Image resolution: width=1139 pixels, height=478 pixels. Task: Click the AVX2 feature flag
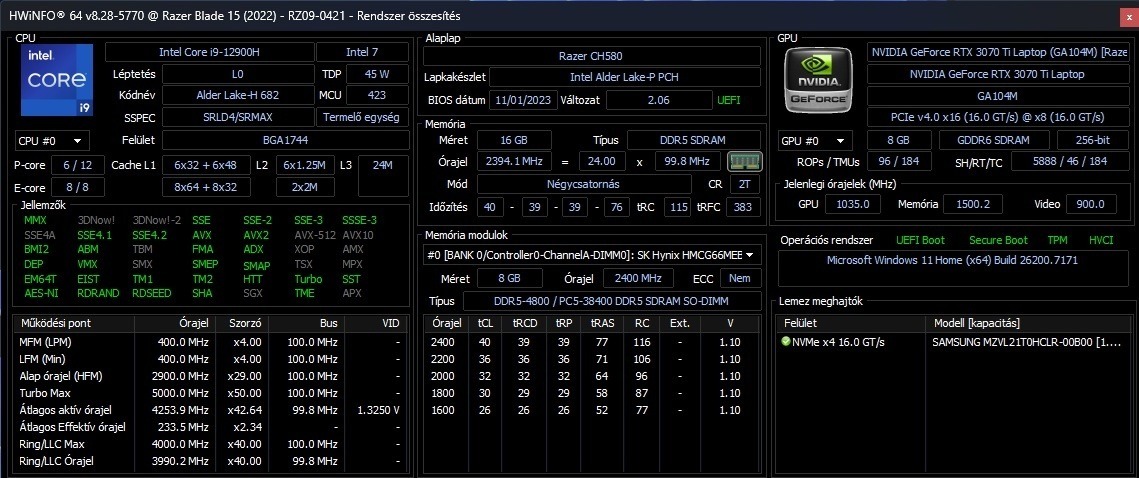pos(256,235)
